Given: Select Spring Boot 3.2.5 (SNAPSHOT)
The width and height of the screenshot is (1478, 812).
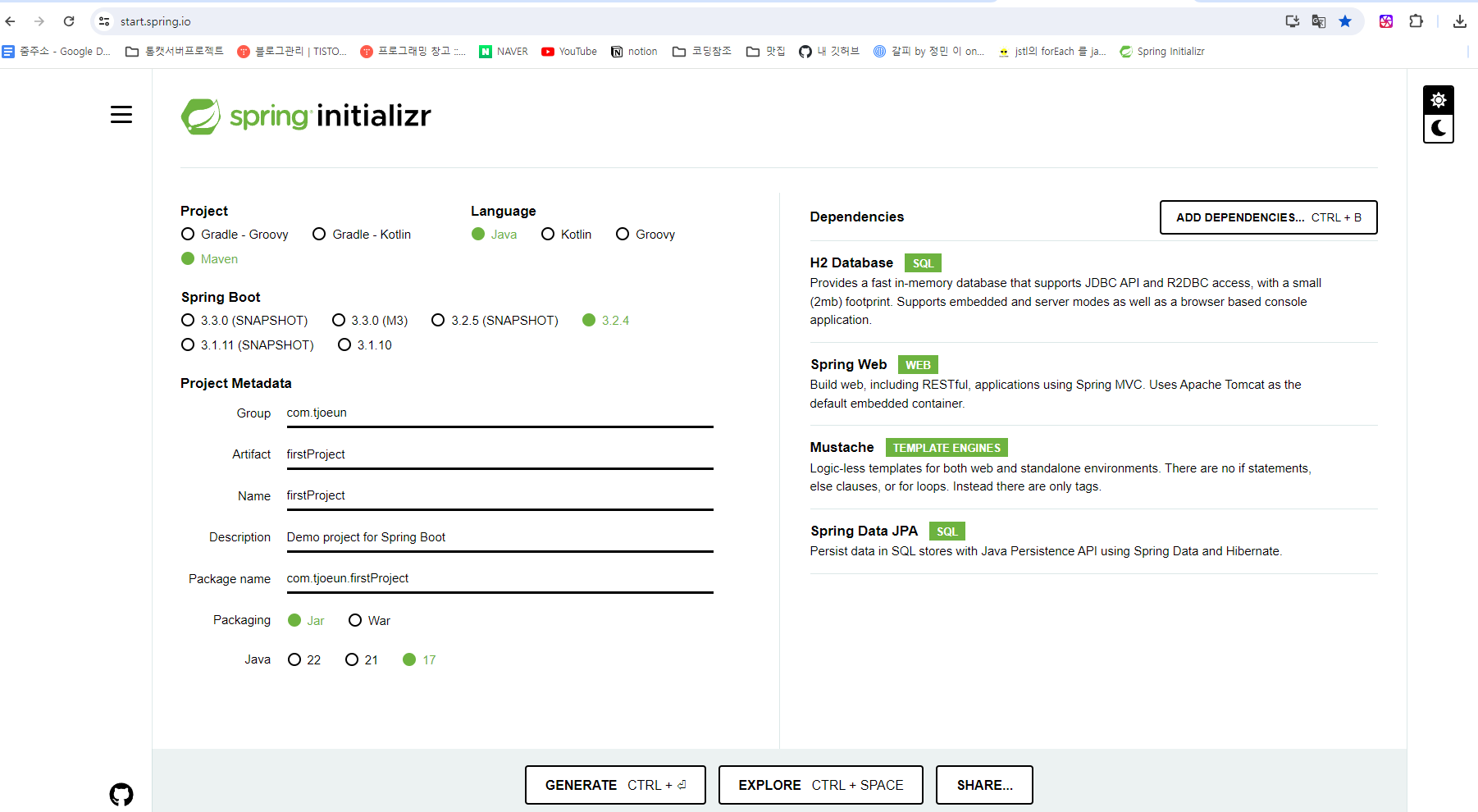Looking at the screenshot, I should [495, 321].
